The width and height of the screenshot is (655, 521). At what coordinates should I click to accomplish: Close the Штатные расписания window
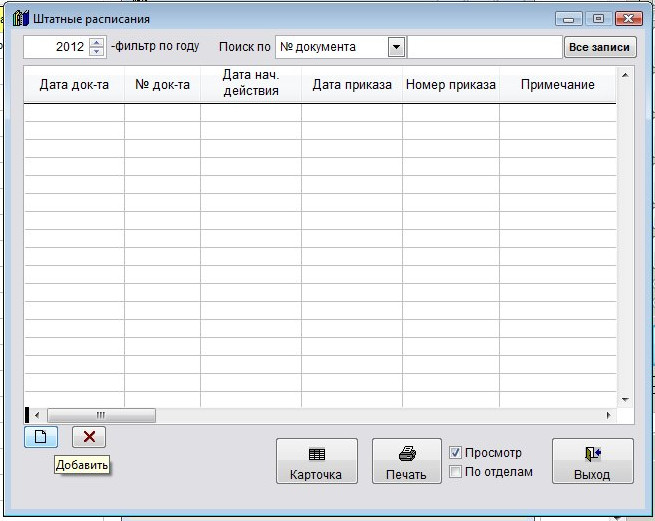[629, 19]
